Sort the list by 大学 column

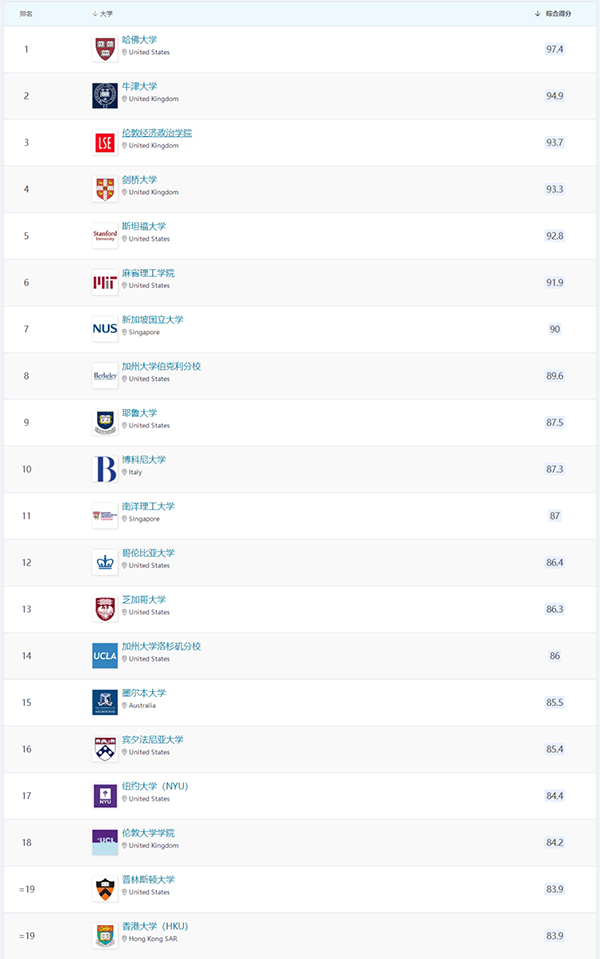103,13
